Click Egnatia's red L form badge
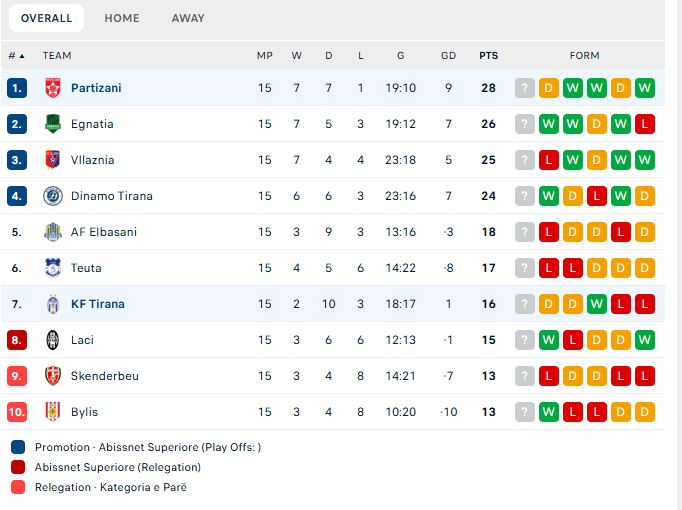Image resolution: width=682 pixels, height=510 pixels. (644, 124)
